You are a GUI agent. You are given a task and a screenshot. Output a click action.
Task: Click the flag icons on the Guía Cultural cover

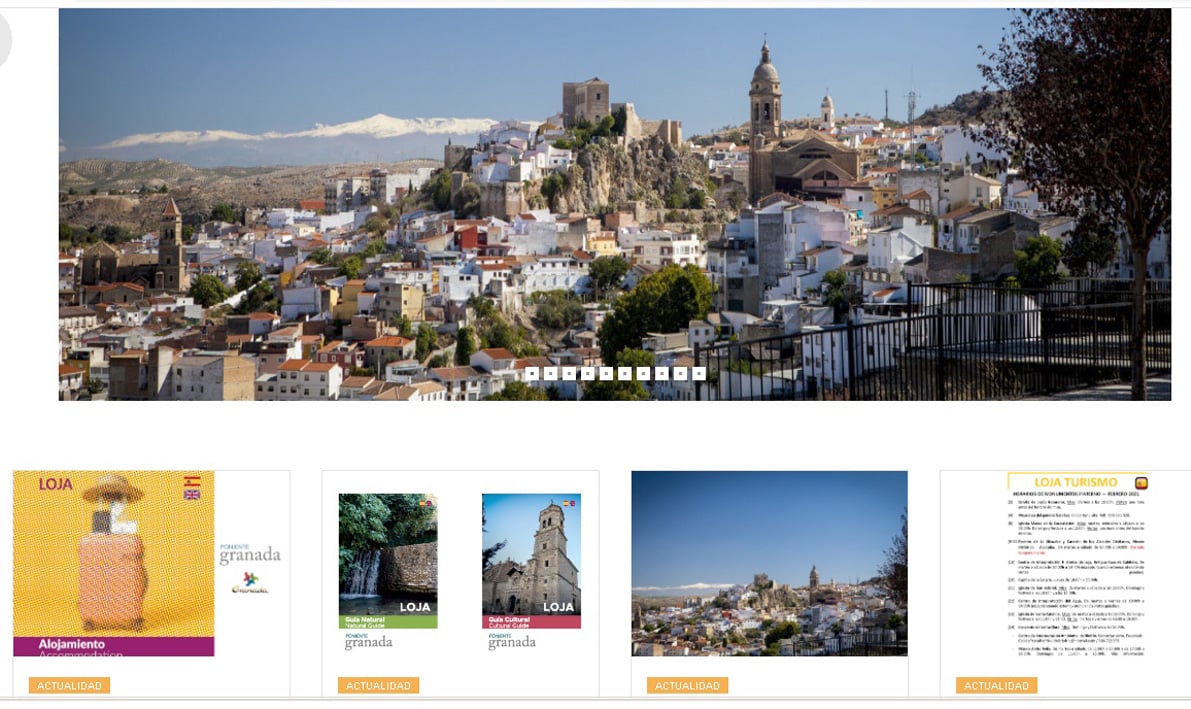(569, 504)
